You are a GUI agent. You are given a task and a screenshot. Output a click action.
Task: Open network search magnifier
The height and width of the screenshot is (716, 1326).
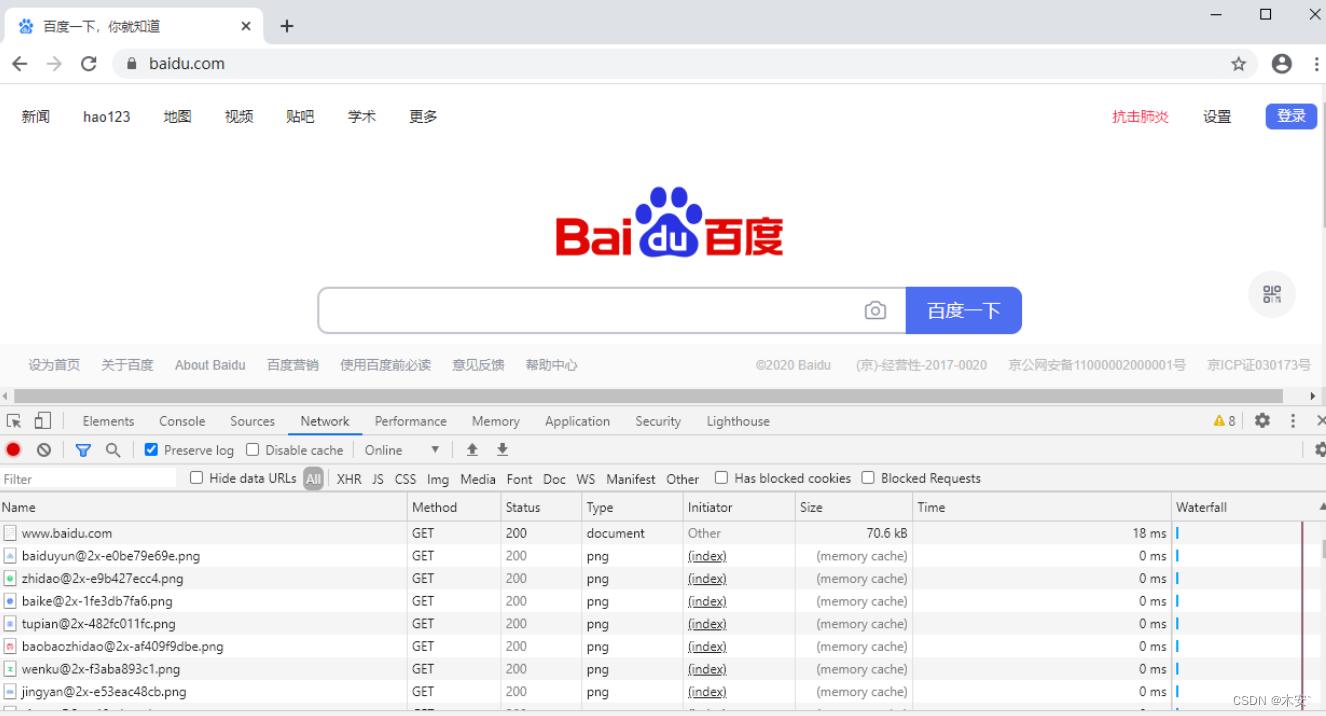click(x=113, y=450)
